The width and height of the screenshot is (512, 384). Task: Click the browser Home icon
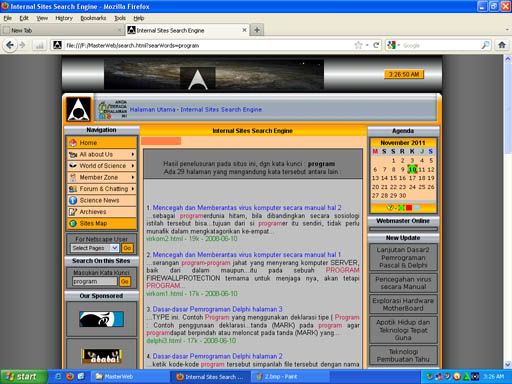pyautogui.click(x=502, y=45)
